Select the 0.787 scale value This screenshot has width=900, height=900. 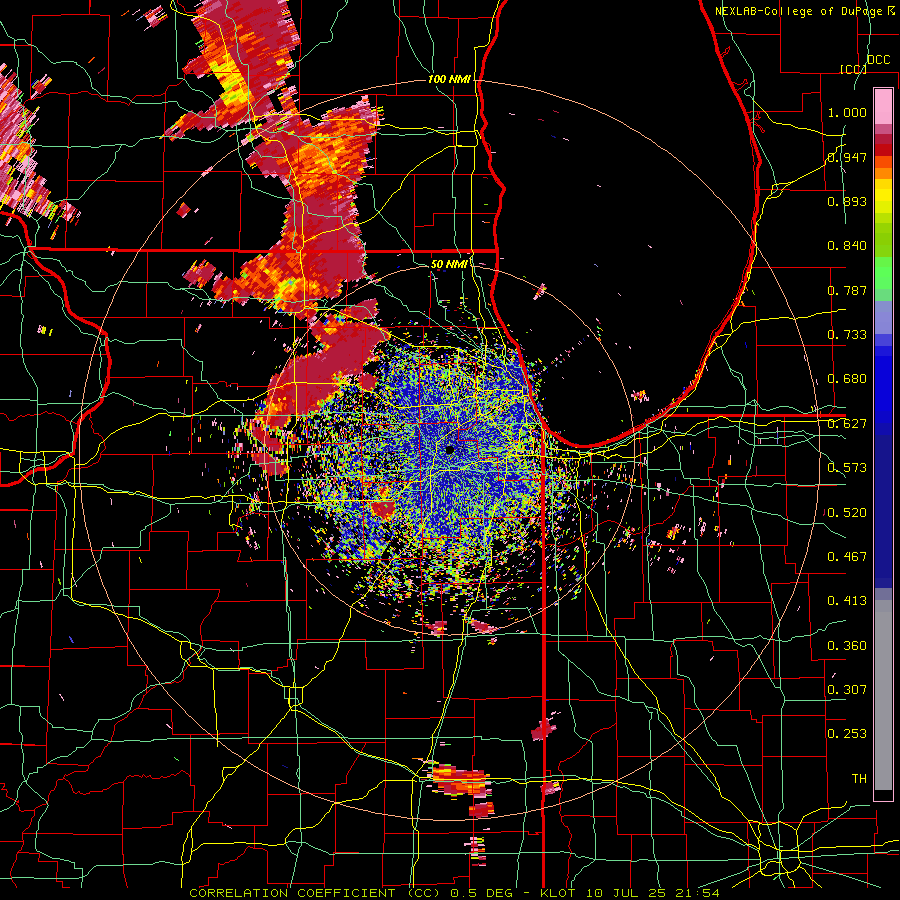coord(847,290)
